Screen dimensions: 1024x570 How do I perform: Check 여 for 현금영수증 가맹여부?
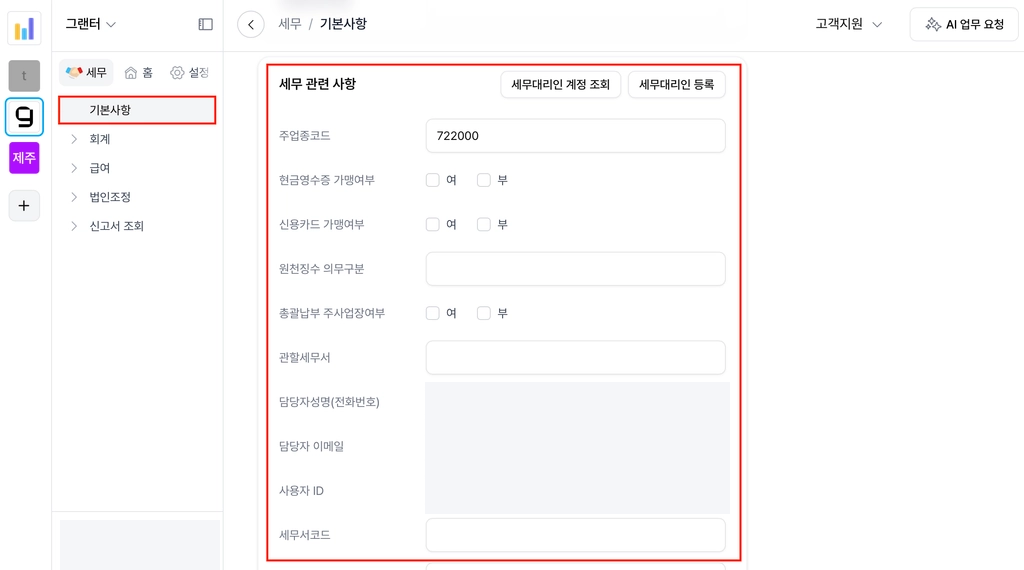pyautogui.click(x=432, y=180)
